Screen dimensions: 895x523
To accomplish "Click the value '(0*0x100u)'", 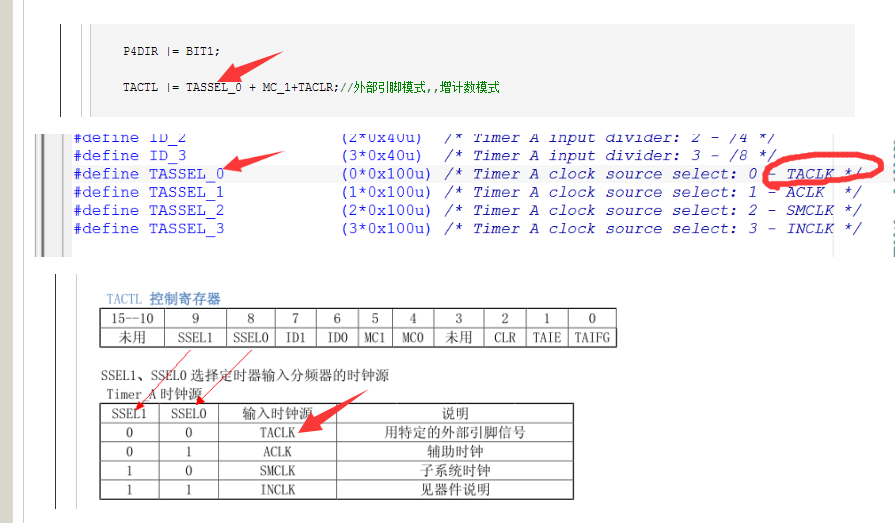I will pos(386,174).
